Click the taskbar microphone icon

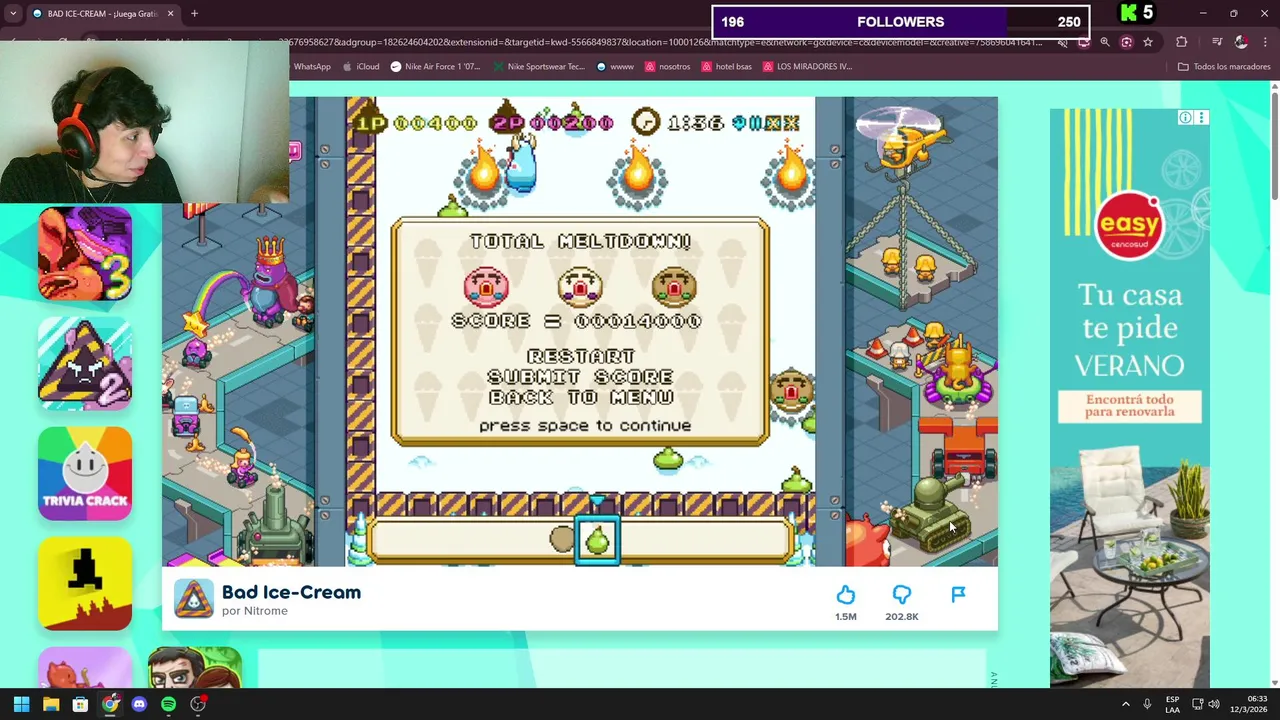pyautogui.click(x=1147, y=704)
